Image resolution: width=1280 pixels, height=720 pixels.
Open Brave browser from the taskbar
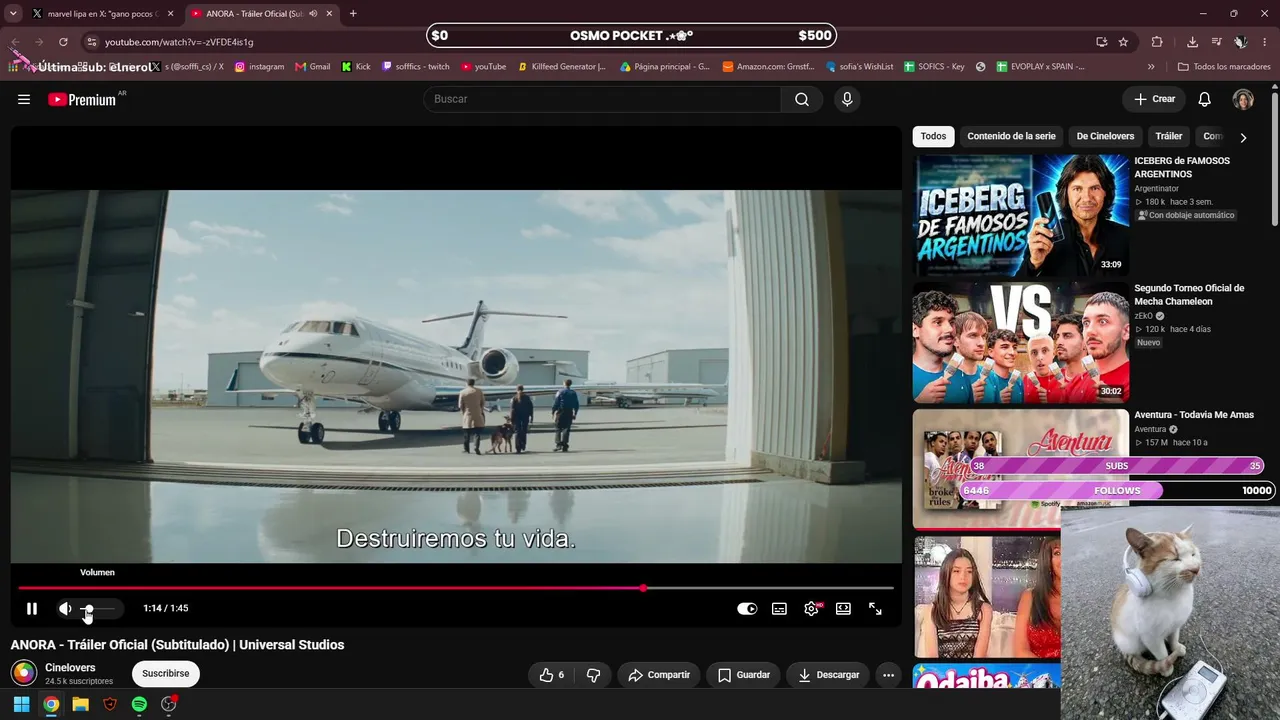click(110, 704)
